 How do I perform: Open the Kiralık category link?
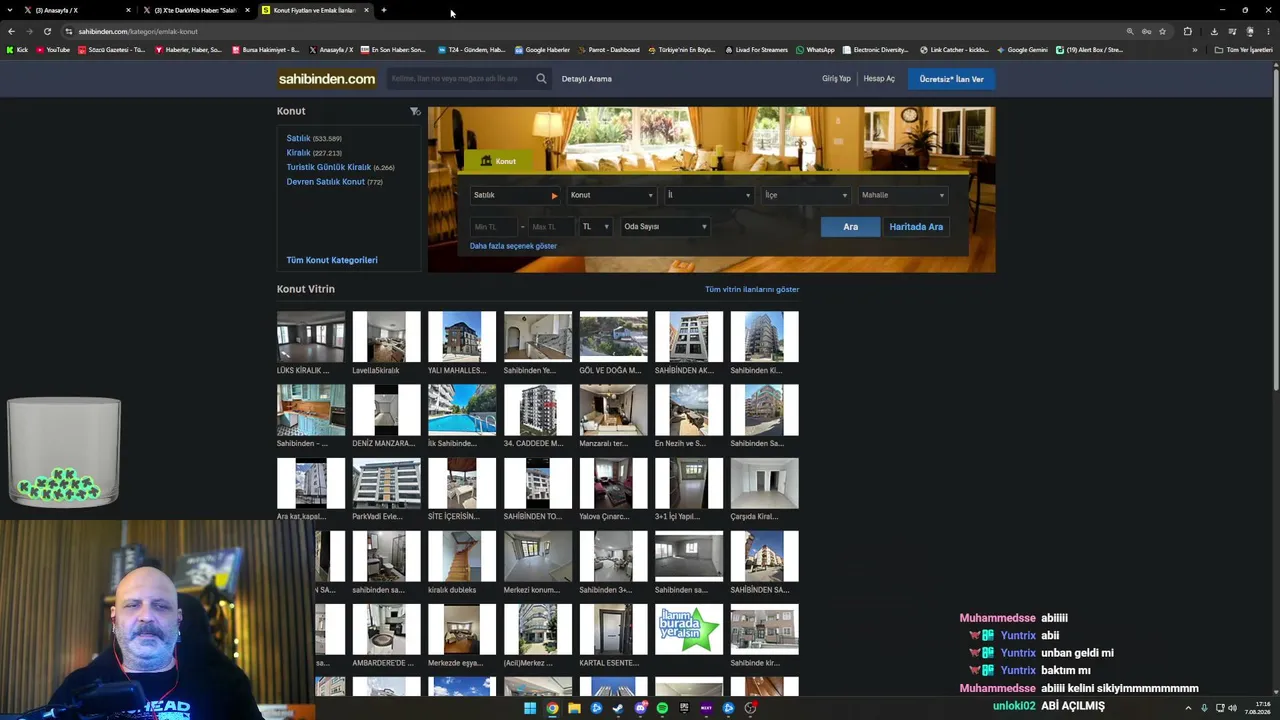click(x=298, y=153)
